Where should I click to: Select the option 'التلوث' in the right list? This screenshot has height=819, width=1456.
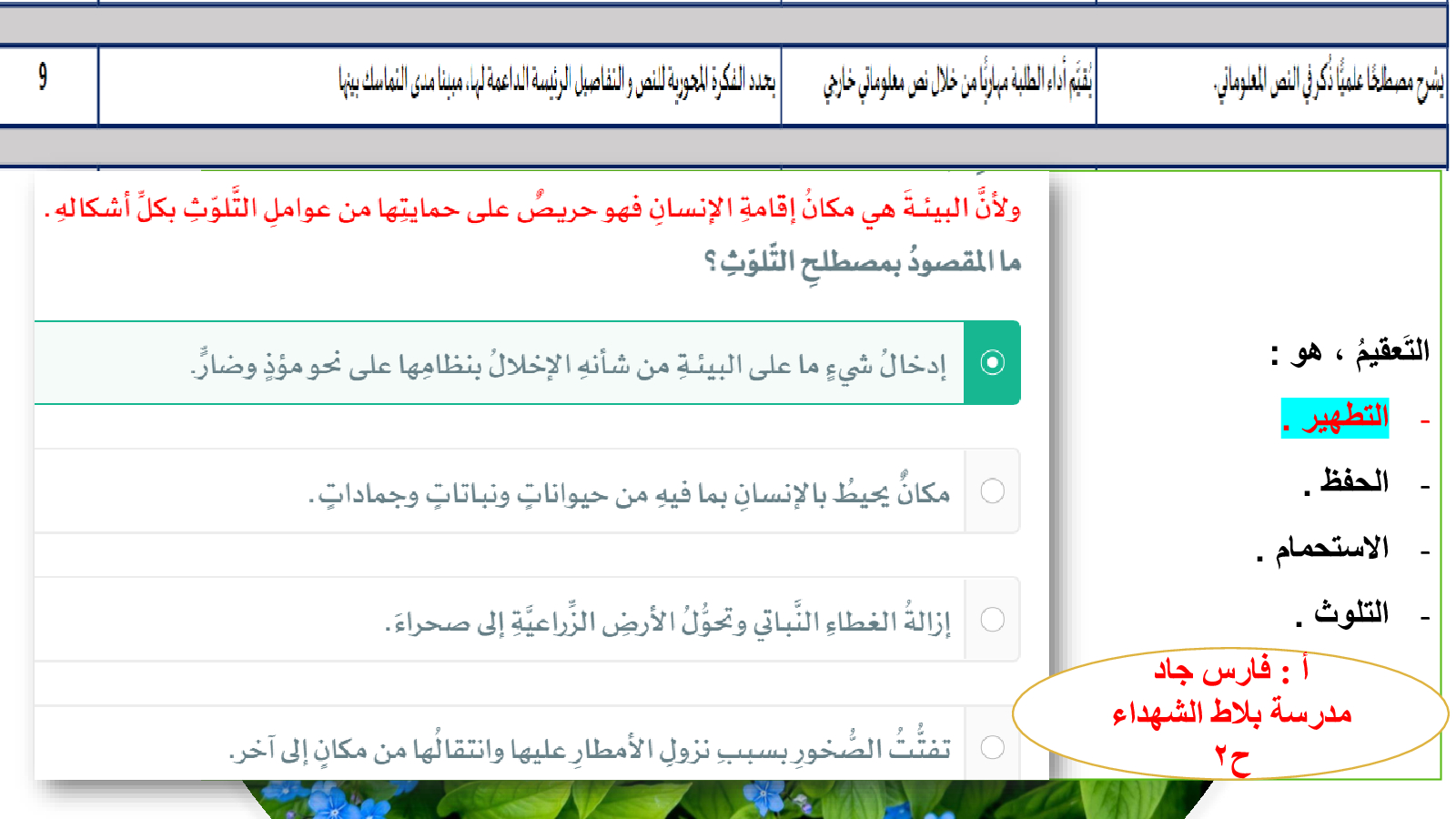(1343, 613)
